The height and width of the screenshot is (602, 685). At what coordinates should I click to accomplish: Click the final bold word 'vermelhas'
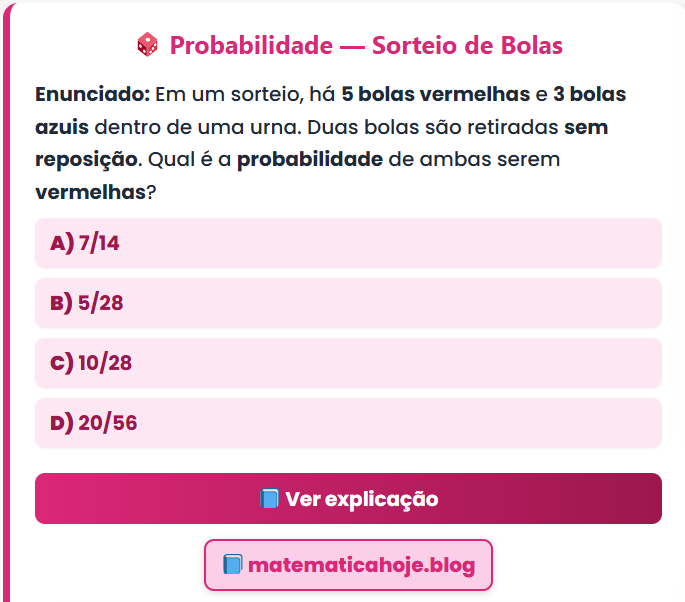click(x=90, y=192)
